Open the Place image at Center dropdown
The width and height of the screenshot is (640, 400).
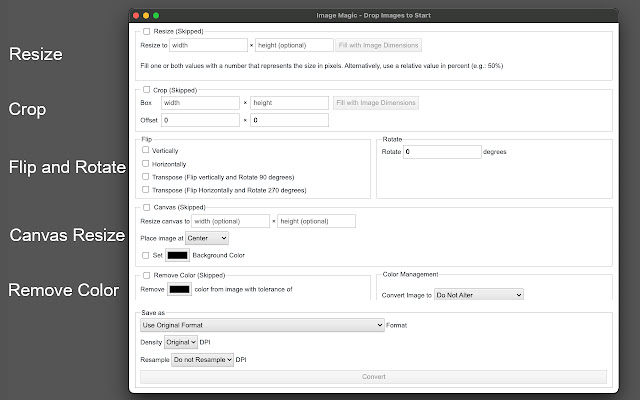(206, 238)
